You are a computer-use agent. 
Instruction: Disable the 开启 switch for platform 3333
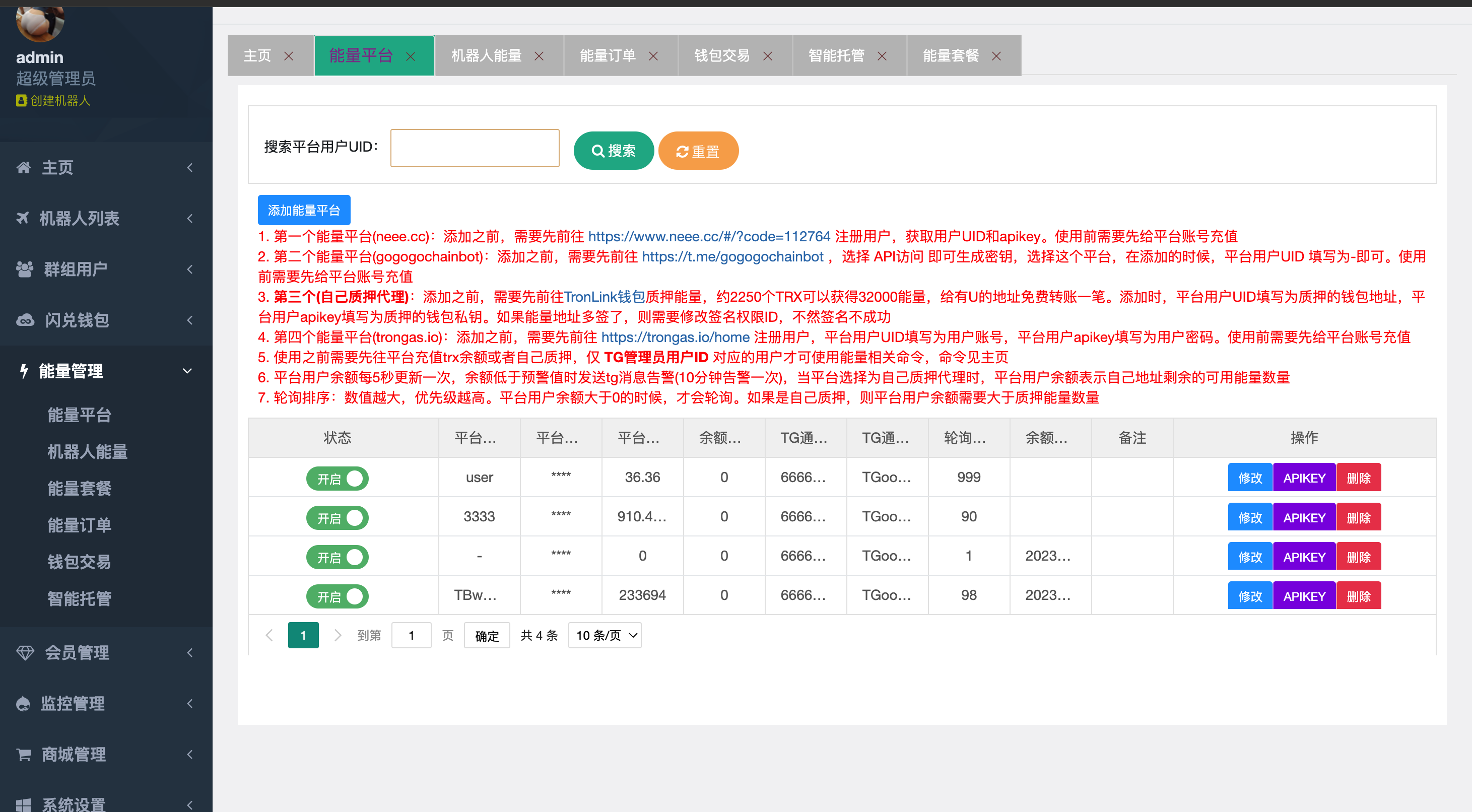coord(337,517)
